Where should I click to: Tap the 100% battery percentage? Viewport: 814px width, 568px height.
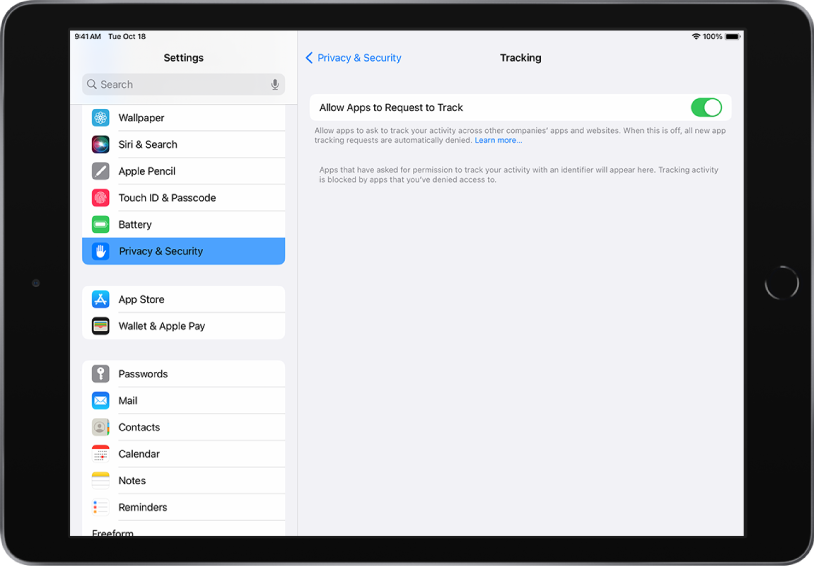point(712,36)
